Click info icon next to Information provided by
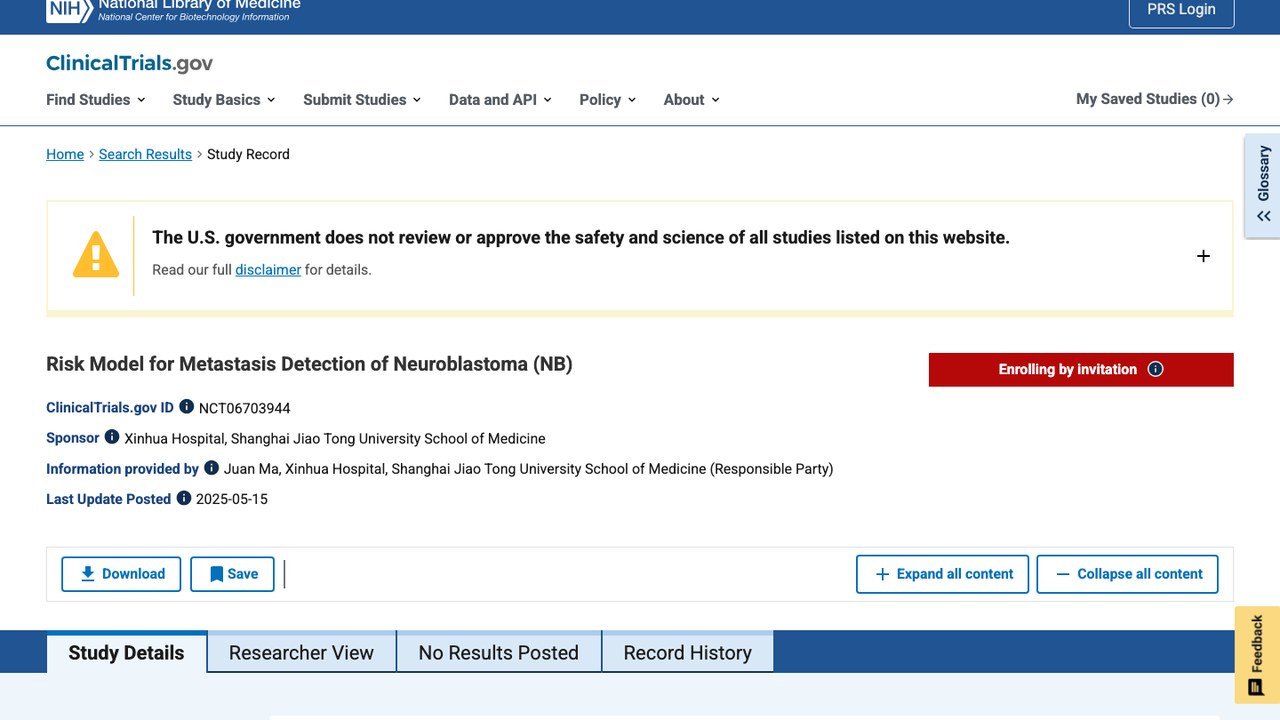The width and height of the screenshot is (1280, 720). pos(211,467)
